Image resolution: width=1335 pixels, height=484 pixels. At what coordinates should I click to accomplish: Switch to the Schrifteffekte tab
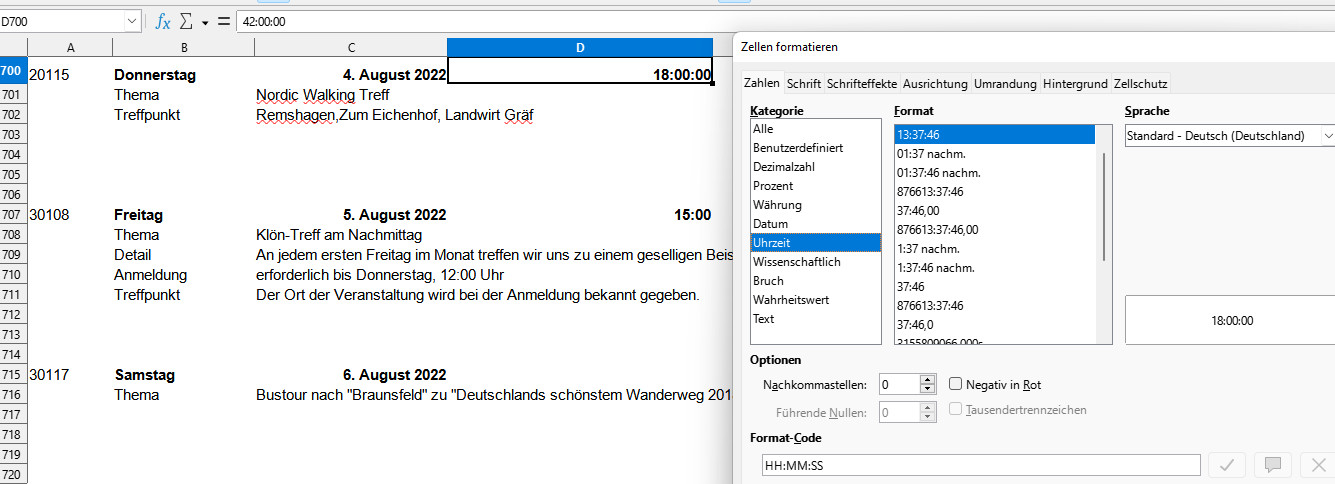pyautogui.click(x=863, y=84)
